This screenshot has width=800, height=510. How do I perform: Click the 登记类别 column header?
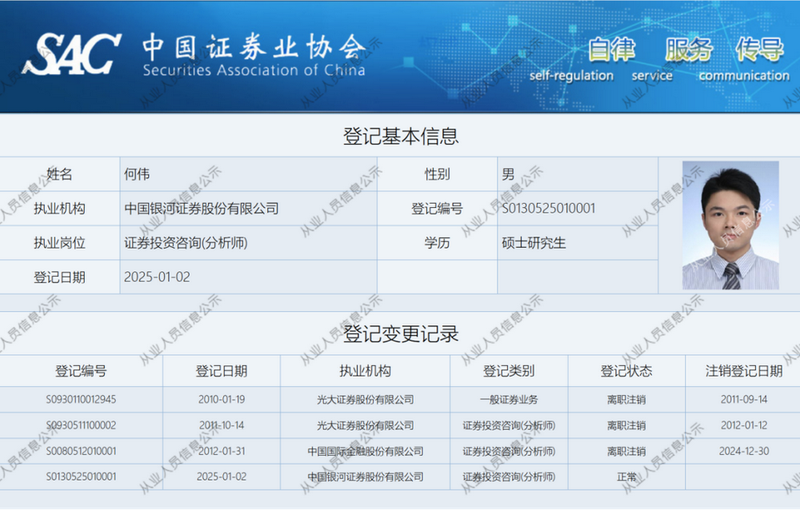coord(508,371)
